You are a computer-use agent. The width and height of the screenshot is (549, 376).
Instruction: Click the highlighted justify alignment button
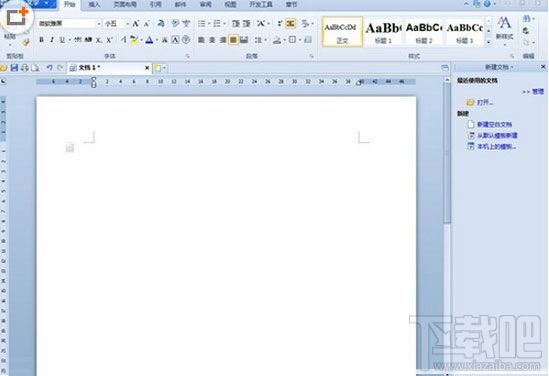(x=233, y=40)
